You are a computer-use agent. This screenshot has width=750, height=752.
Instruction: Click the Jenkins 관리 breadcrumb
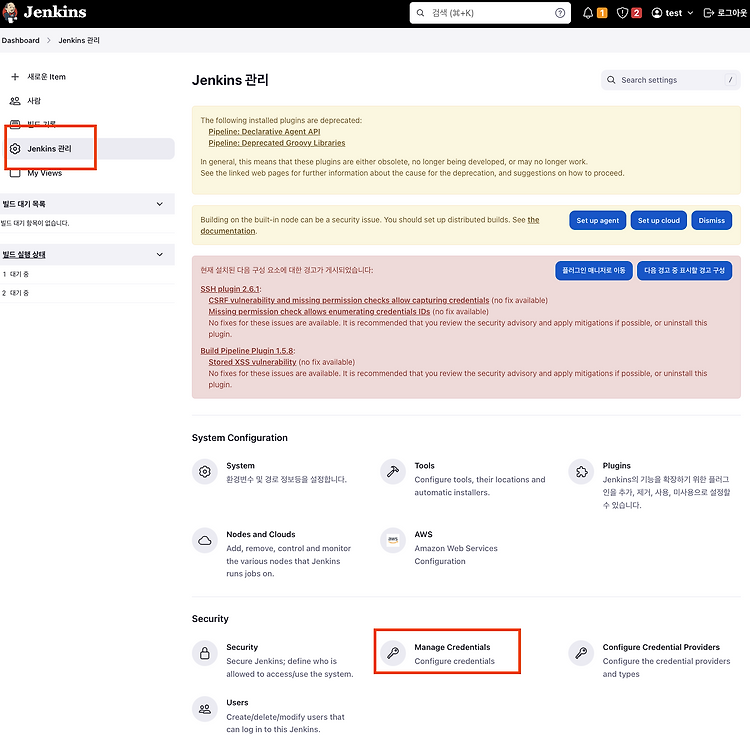79,40
